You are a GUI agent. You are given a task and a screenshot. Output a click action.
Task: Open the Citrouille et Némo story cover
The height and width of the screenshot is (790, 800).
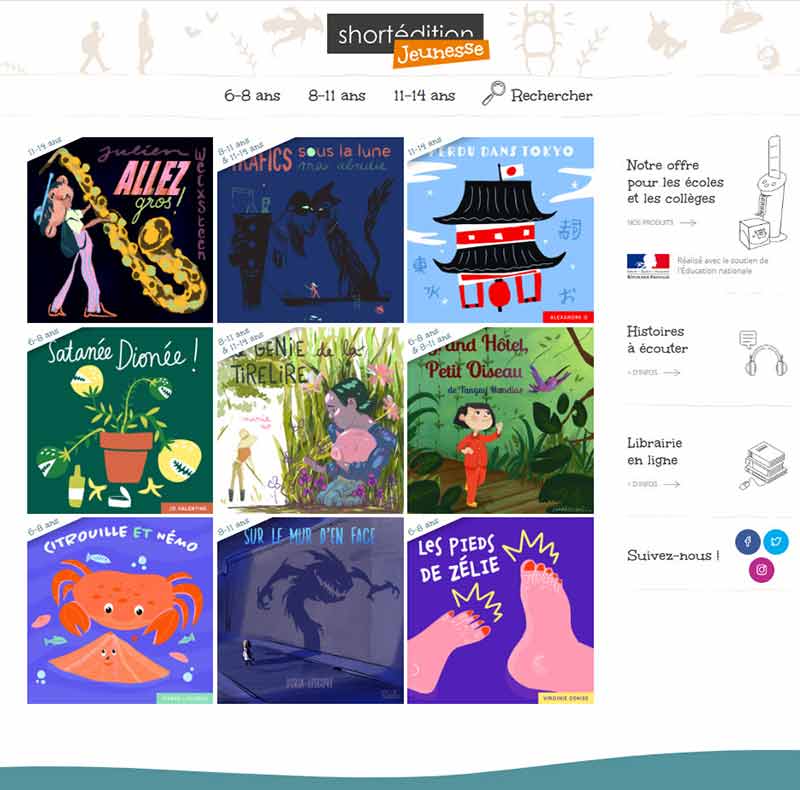coord(120,611)
